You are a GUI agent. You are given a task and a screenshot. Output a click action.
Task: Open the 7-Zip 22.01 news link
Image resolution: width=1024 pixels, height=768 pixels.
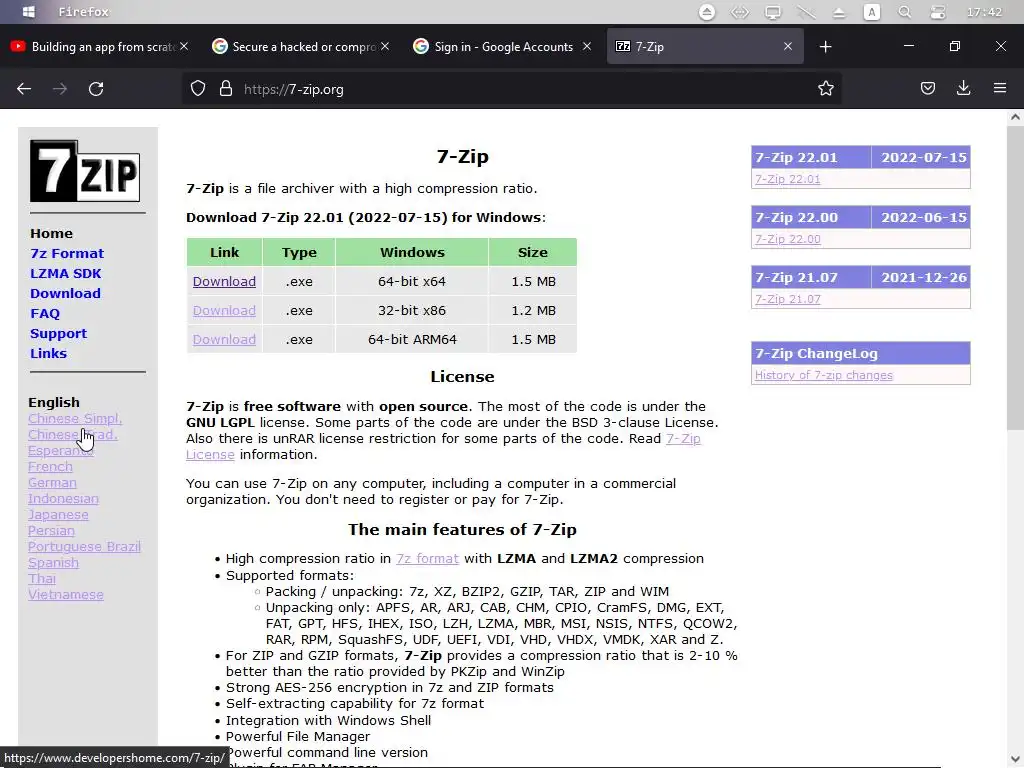coord(788,179)
